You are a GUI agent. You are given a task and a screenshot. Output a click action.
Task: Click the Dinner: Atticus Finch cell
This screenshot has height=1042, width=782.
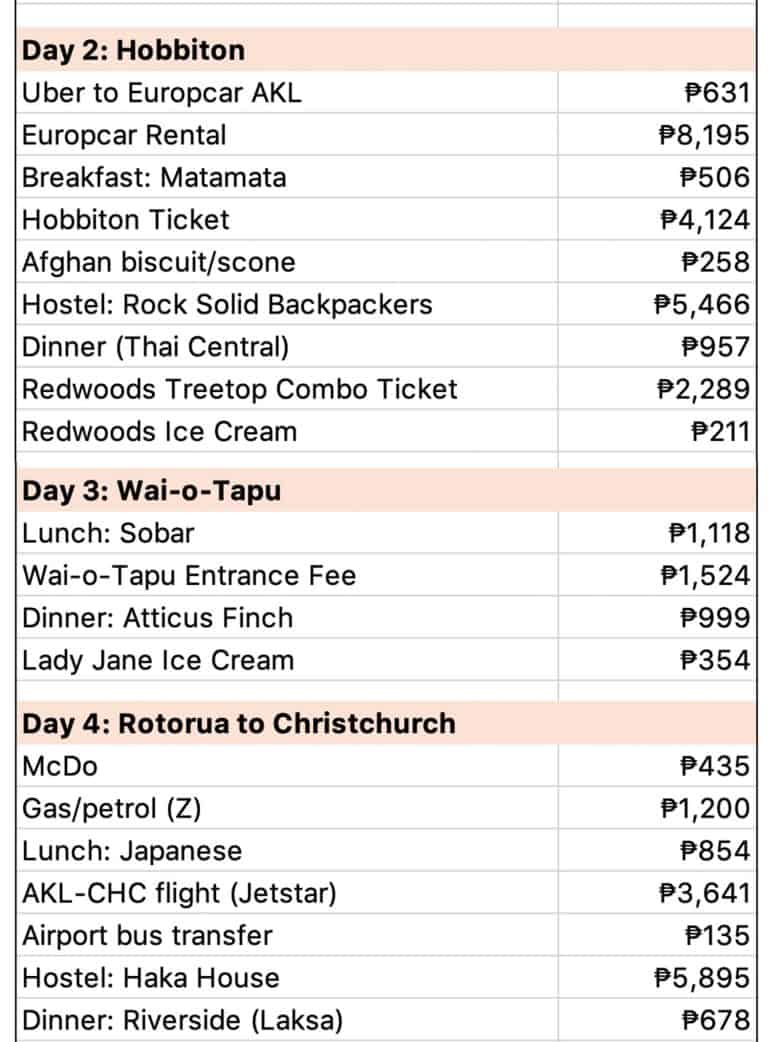(157, 618)
